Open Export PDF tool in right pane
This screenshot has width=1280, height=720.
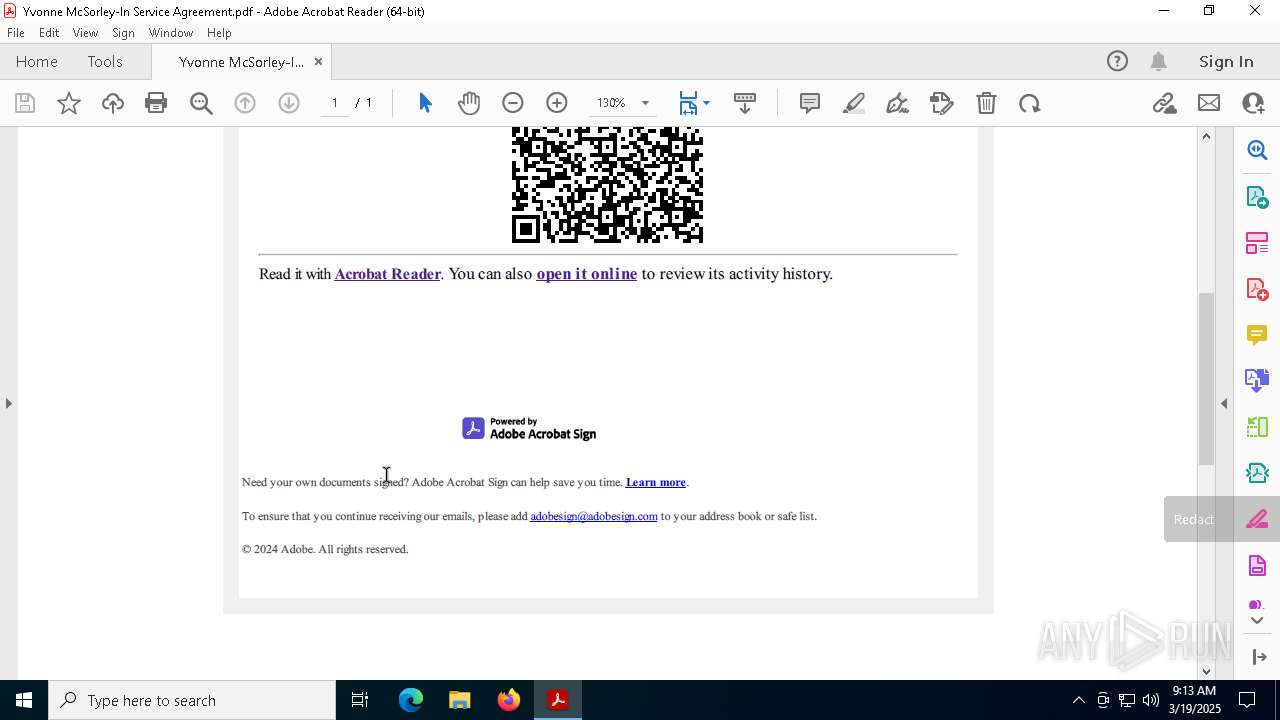(1257, 196)
